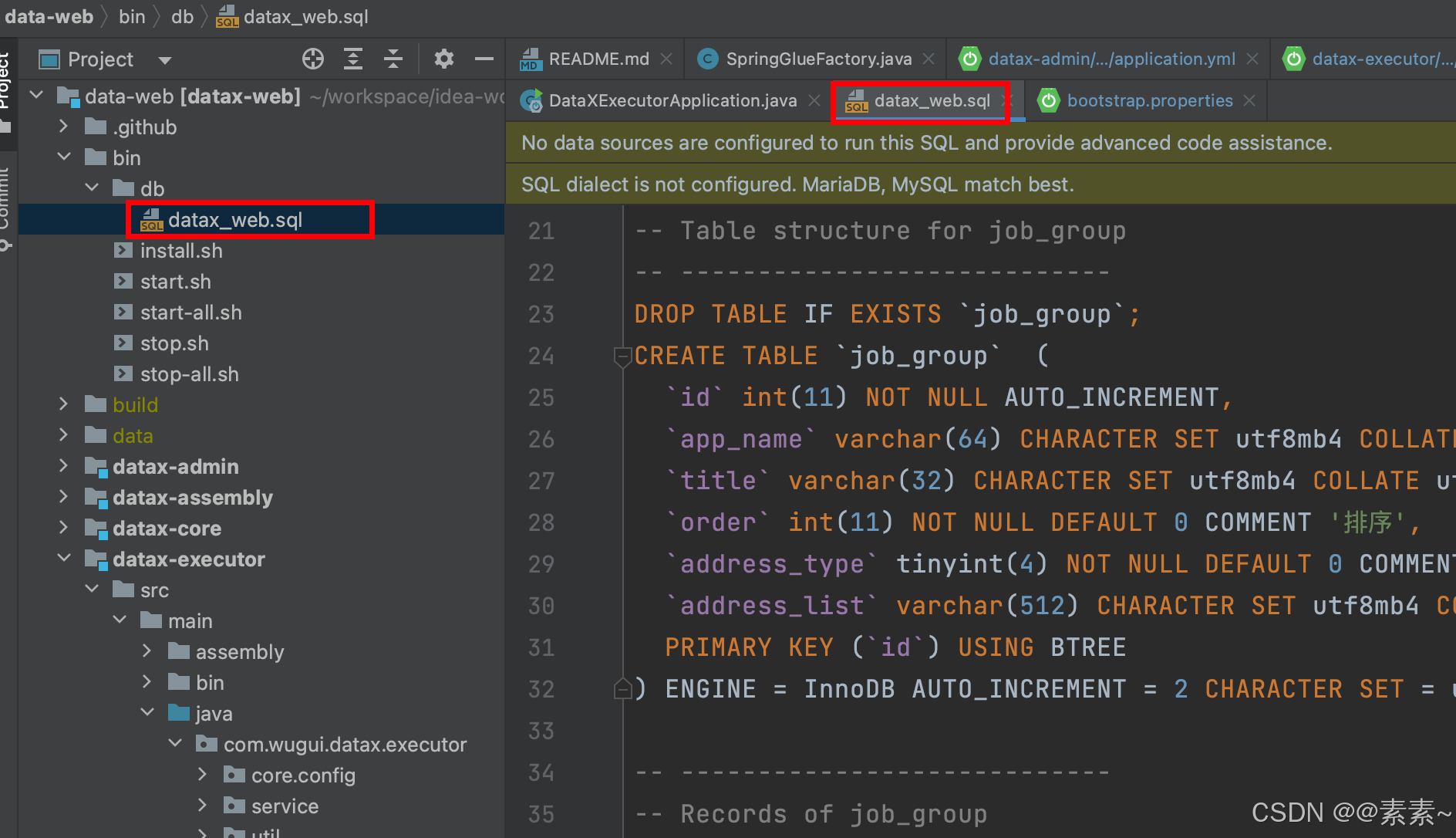1456x838 pixels.
Task: Collapse the main folder
Action: [119, 620]
